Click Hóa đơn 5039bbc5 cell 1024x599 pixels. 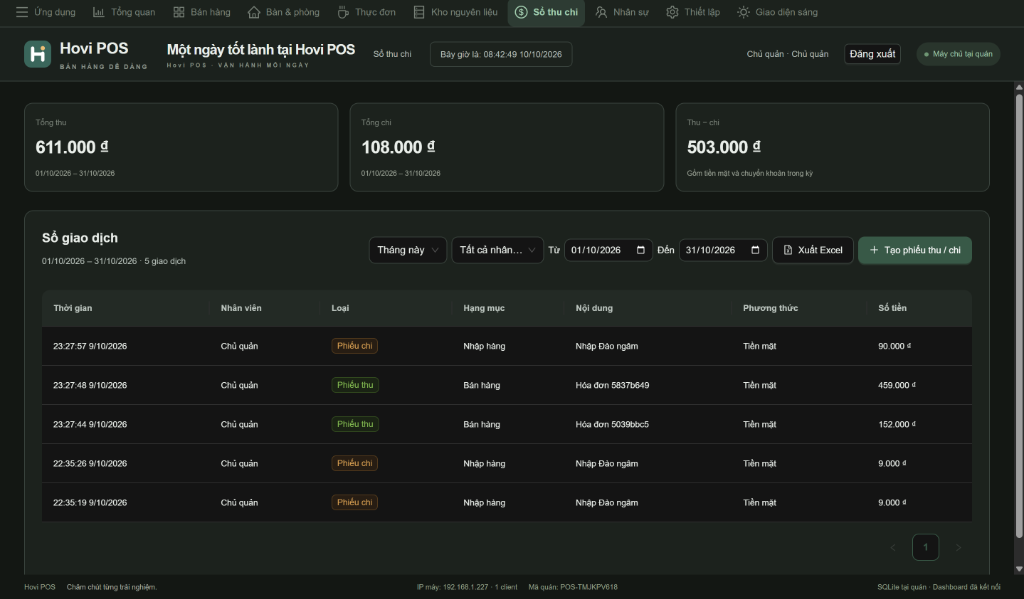click(x=612, y=425)
